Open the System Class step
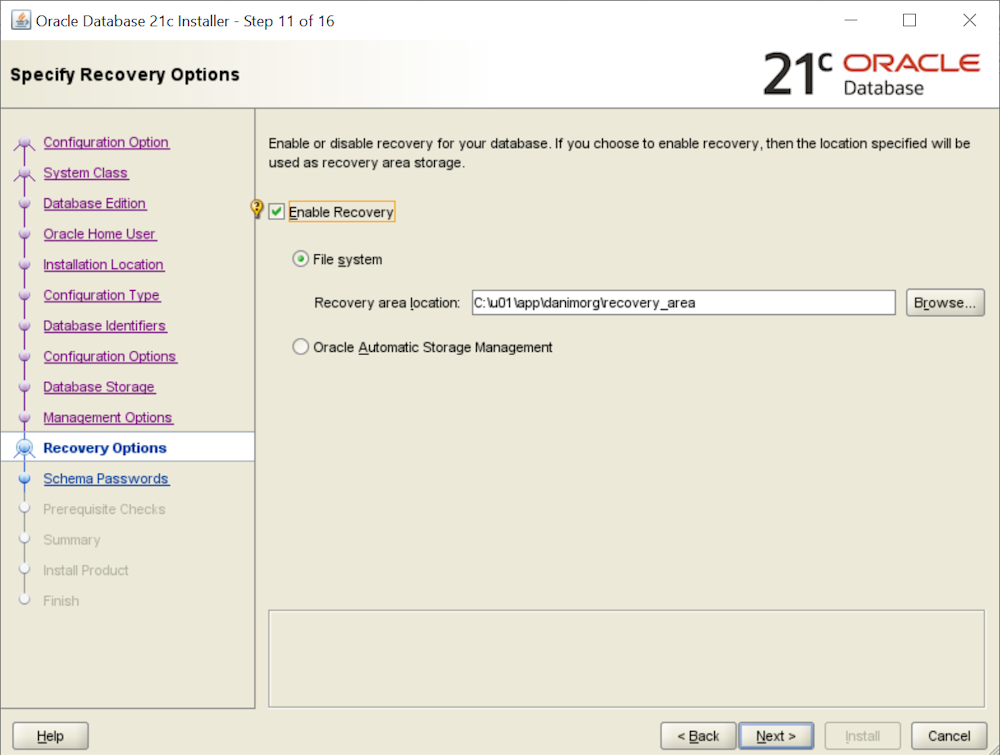Image resolution: width=1000 pixels, height=755 pixels. (x=86, y=173)
